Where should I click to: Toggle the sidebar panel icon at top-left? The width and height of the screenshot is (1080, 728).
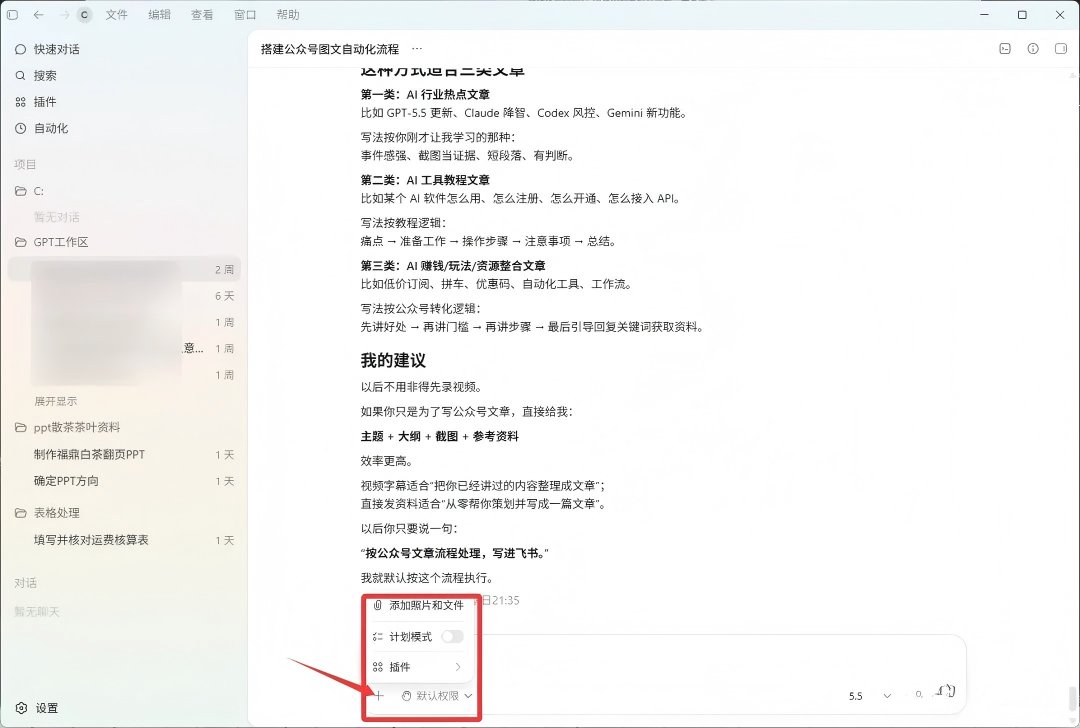point(12,14)
